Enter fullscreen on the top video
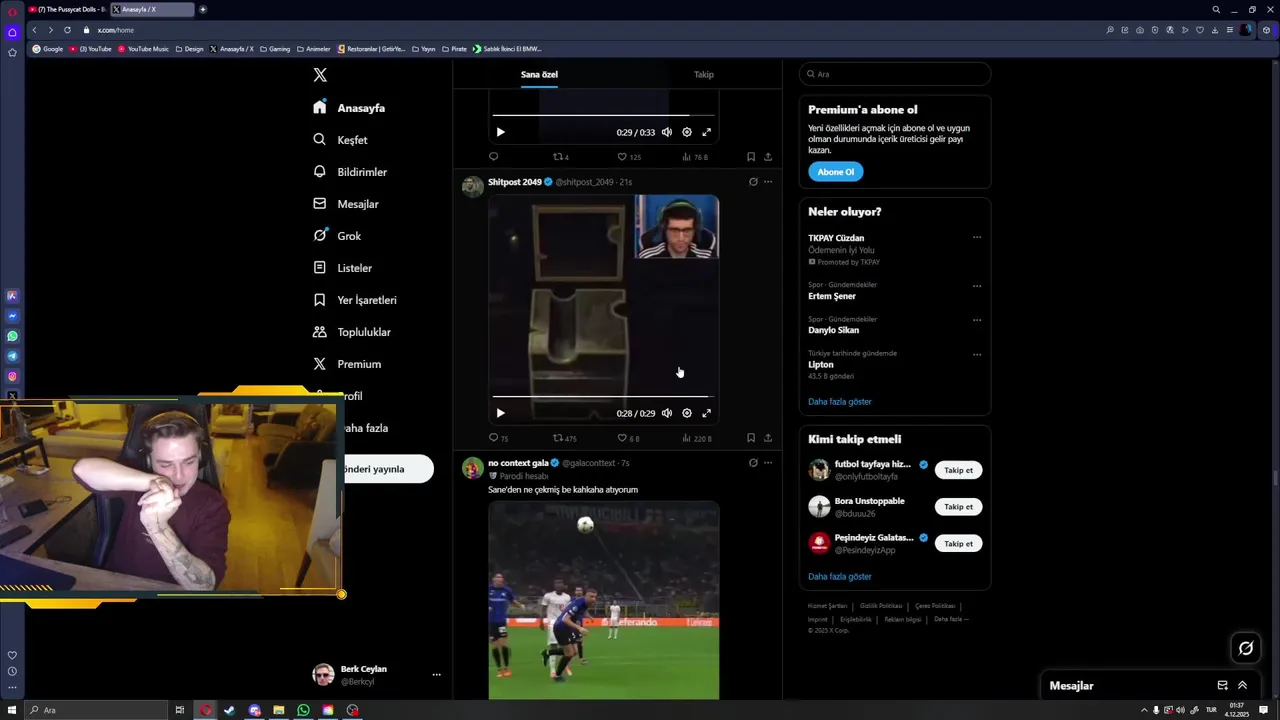The width and height of the screenshot is (1280, 720). pyautogui.click(x=707, y=132)
